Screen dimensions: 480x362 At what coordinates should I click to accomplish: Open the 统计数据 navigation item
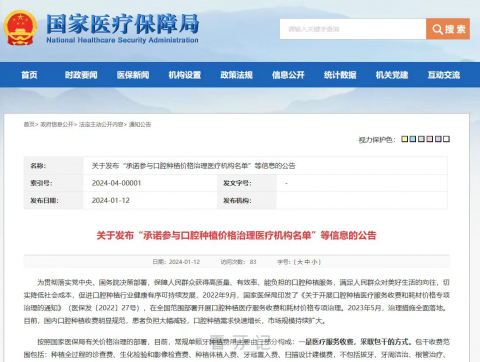340,75
